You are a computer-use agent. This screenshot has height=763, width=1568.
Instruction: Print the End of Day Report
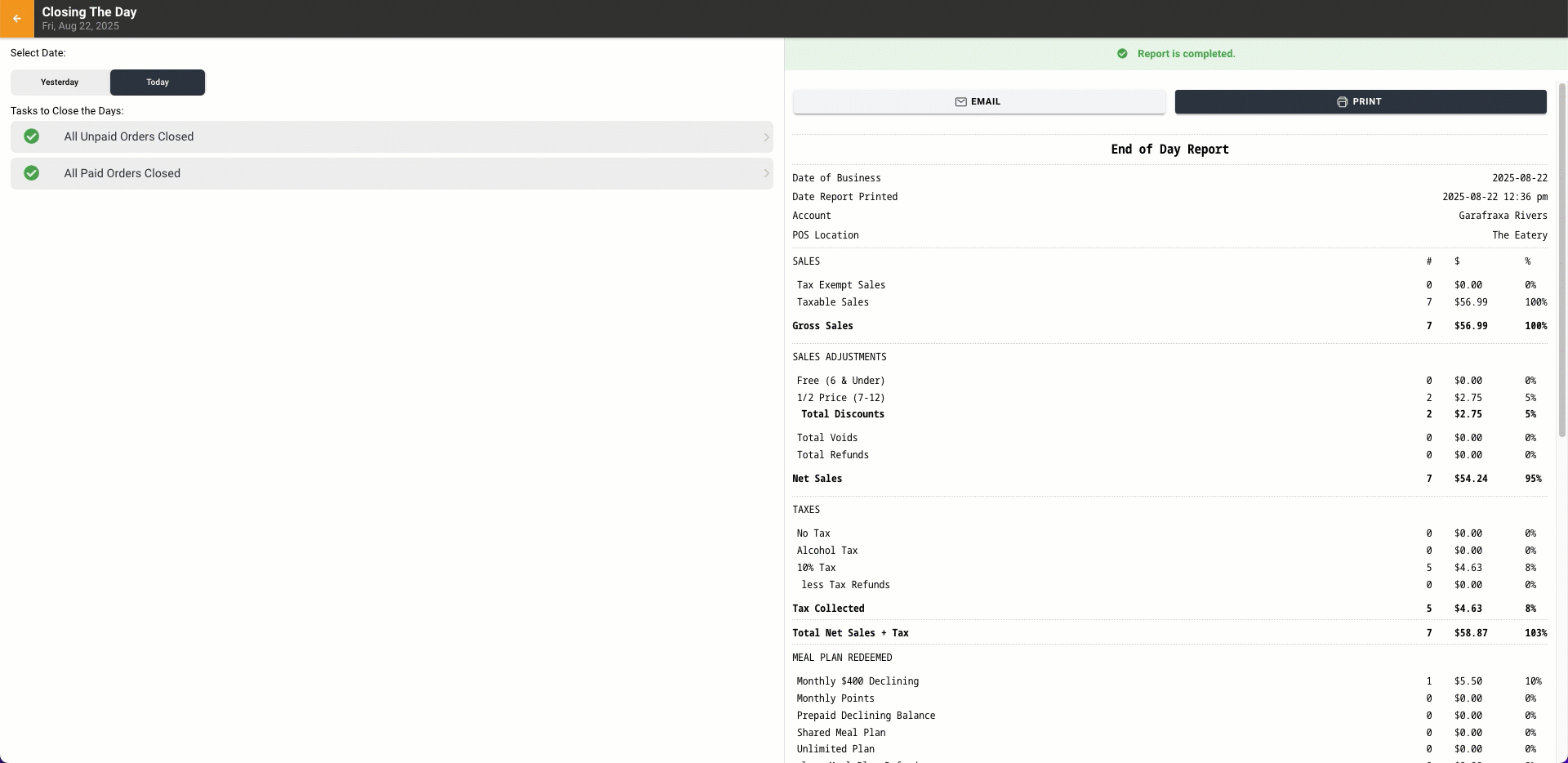tap(1361, 102)
